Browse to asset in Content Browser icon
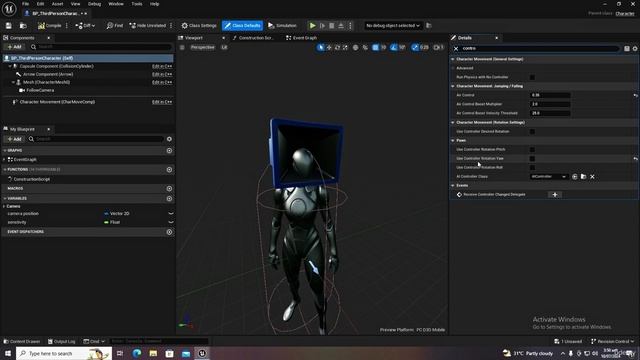This screenshot has height=360, width=640. click(x=23, y=26)
